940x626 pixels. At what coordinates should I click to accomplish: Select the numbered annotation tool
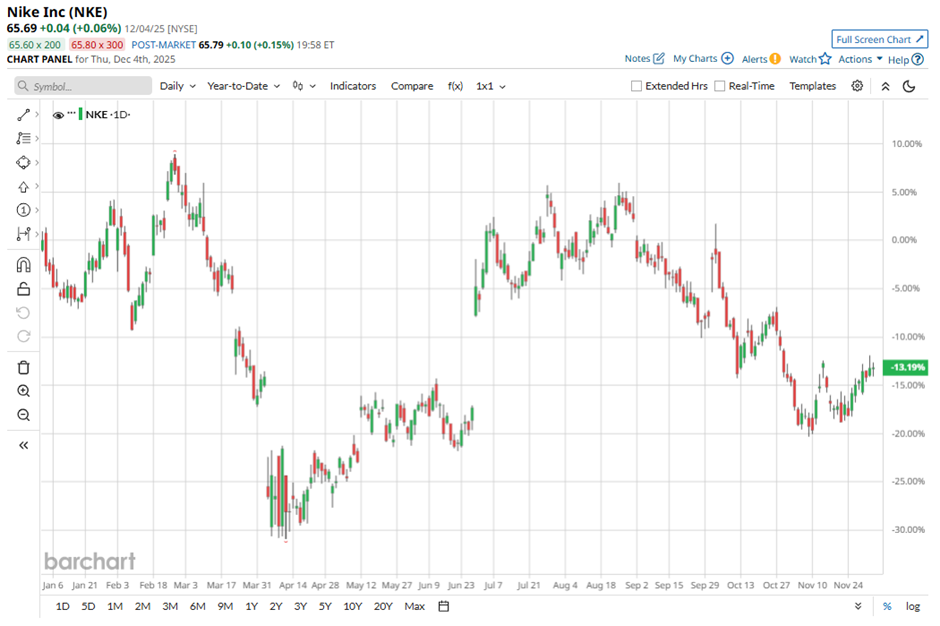pyautogui.click(x=23, y=210)
